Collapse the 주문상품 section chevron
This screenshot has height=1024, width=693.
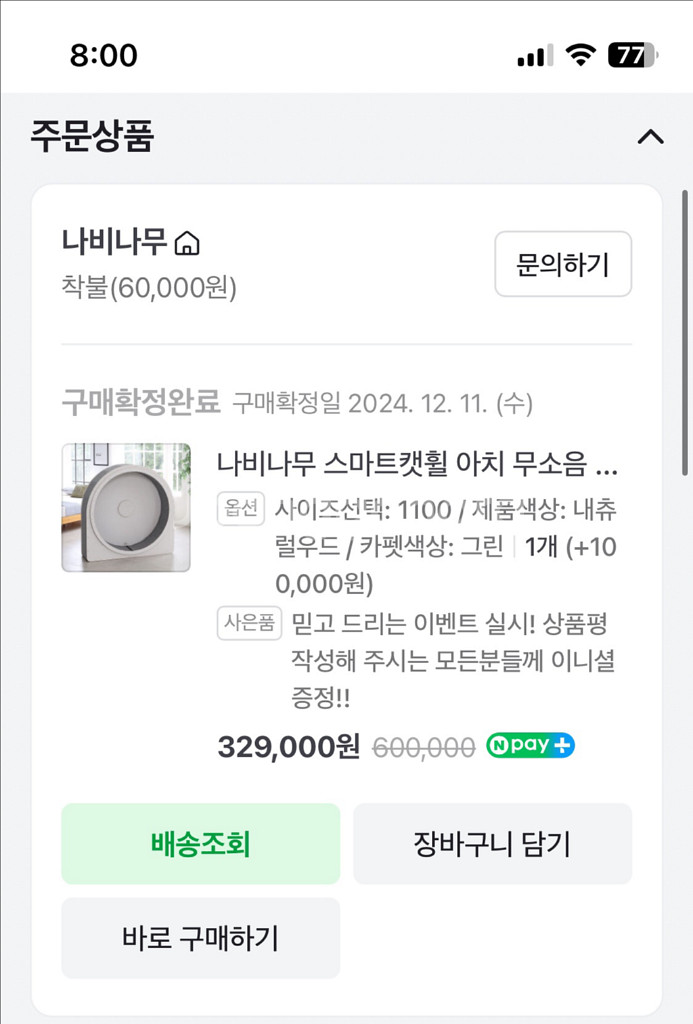pyautogui.click(x=650, y=136)
